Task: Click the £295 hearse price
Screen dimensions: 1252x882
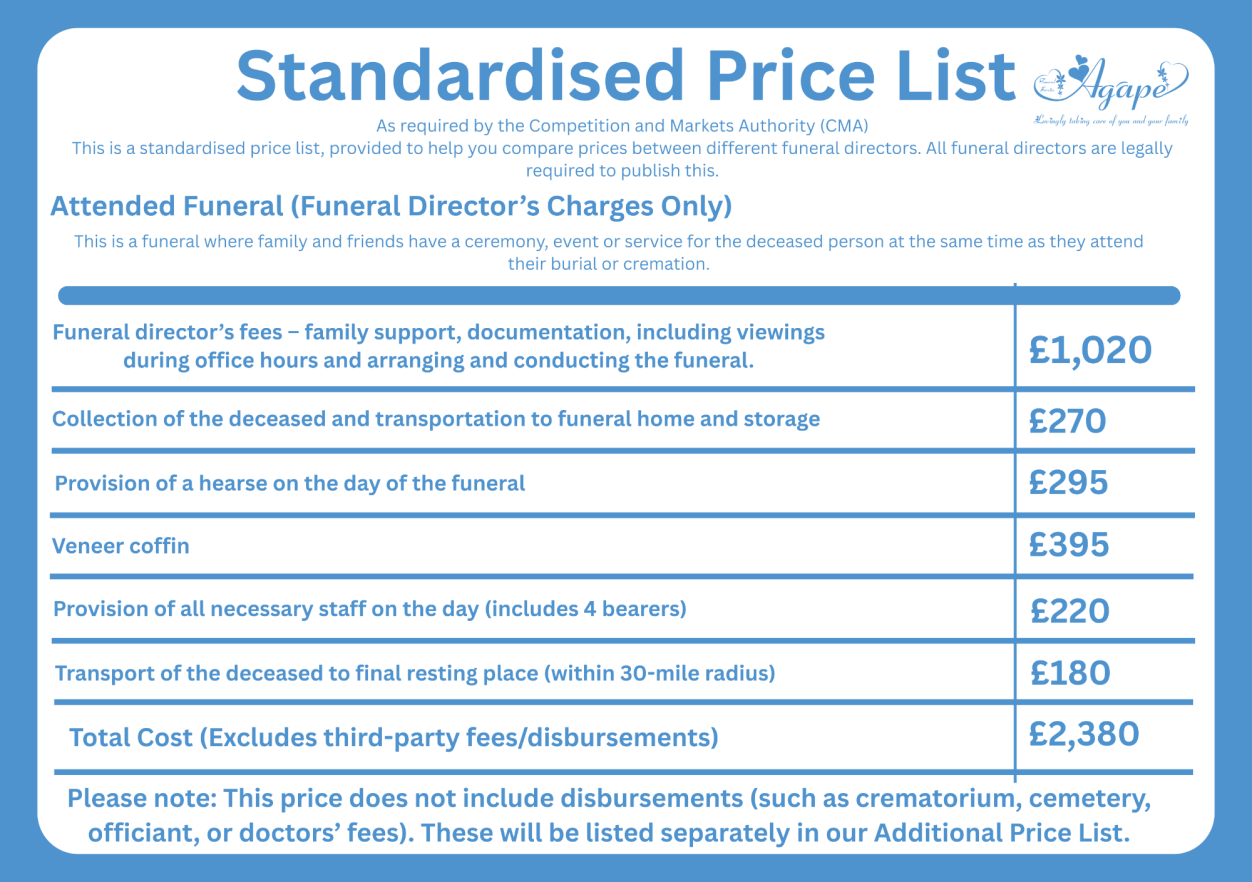Action: pos(1069,483)
